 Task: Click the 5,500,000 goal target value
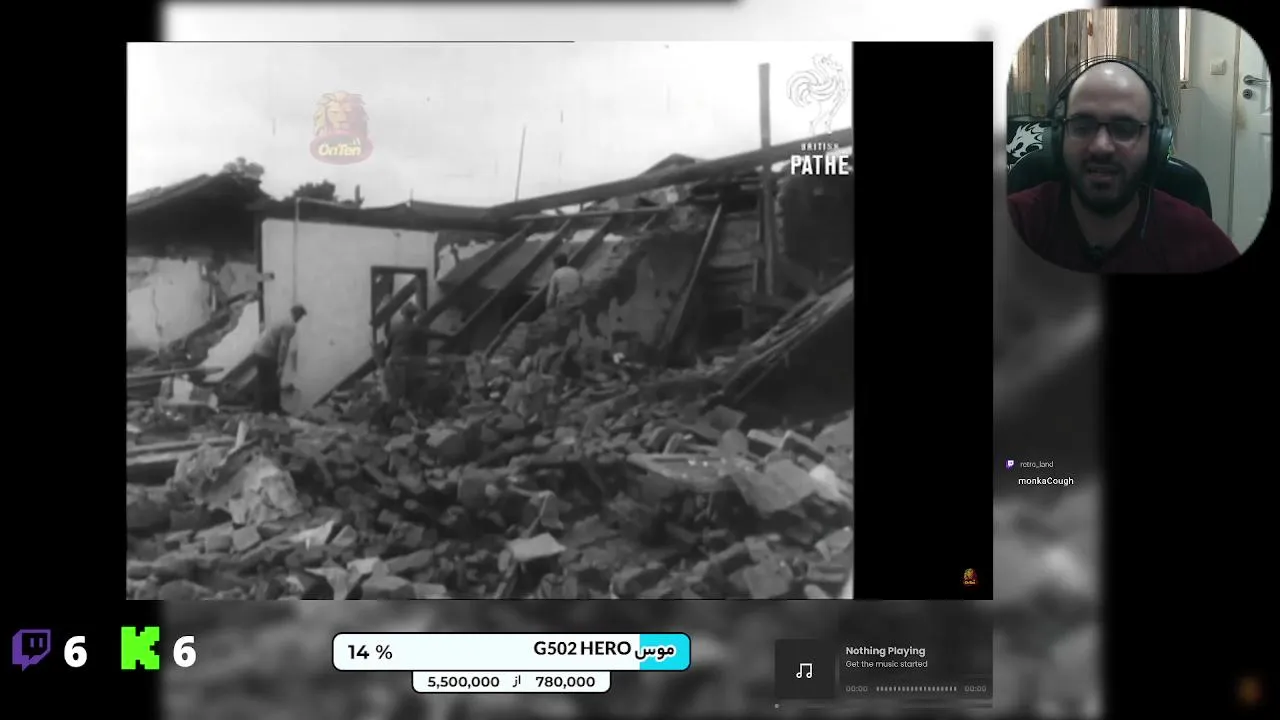point(463,682)
